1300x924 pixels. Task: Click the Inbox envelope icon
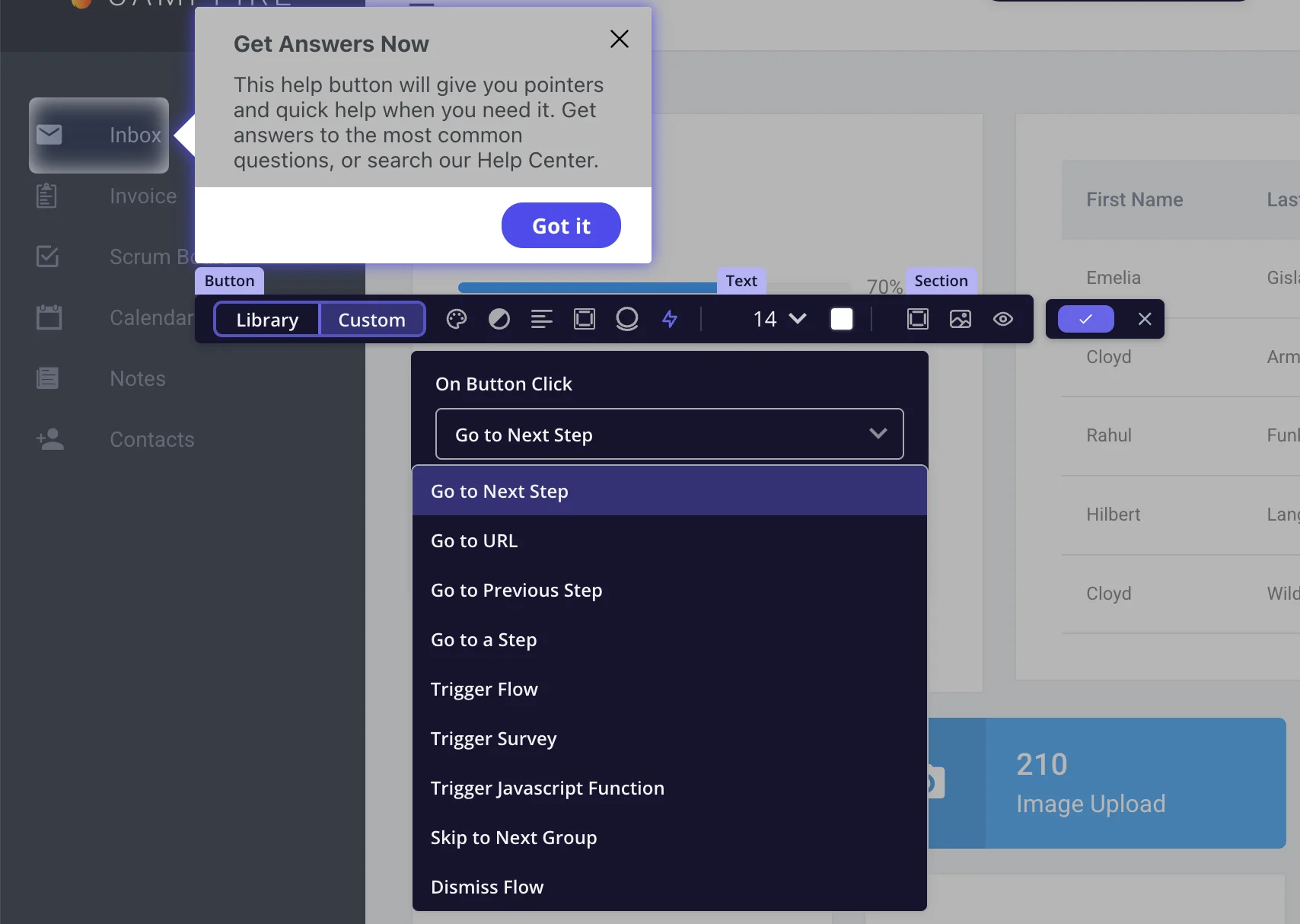pyautogui.click(x=49, y=135)
